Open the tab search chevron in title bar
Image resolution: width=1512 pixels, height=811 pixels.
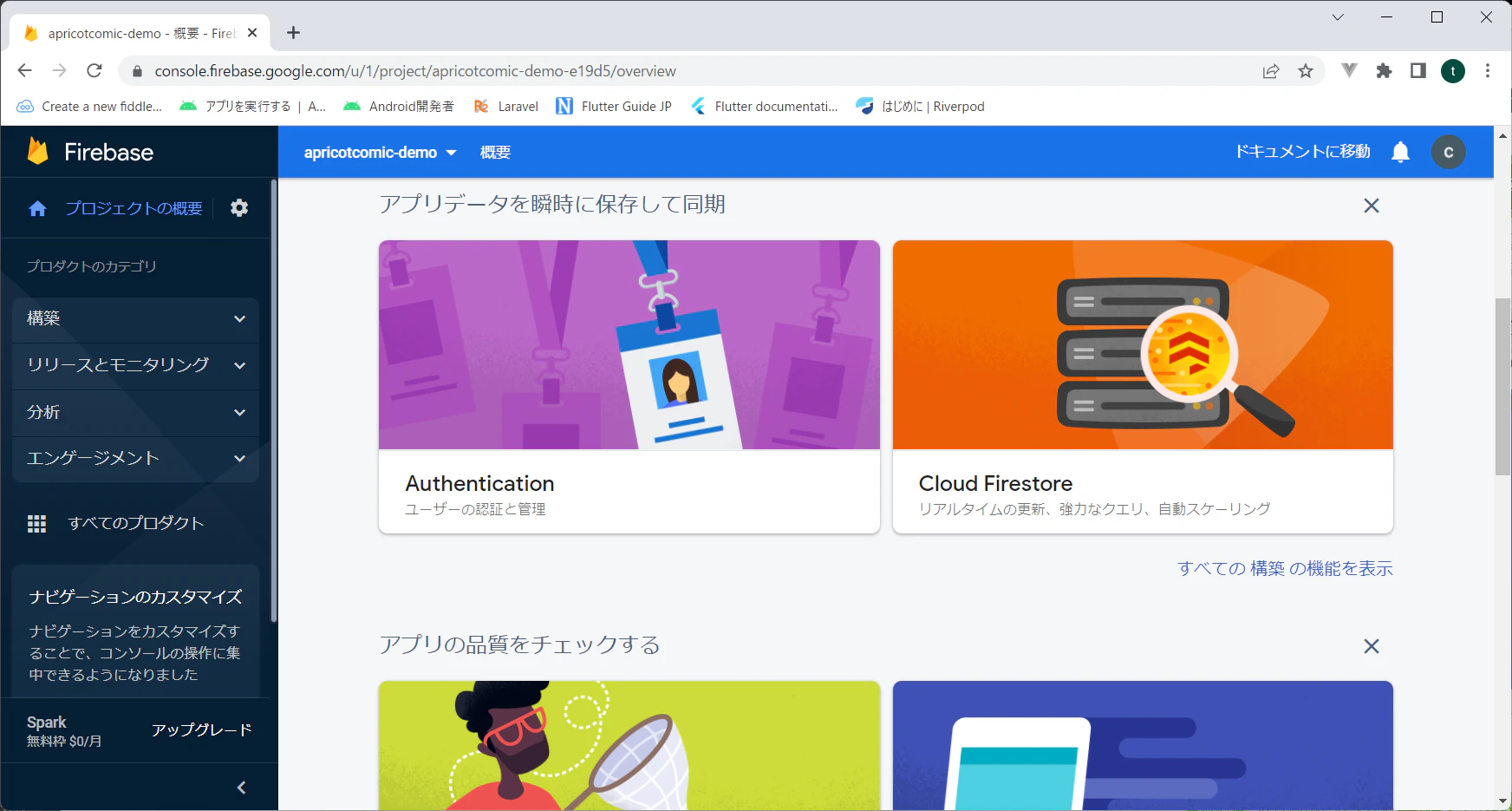click(x=1338, y=17)
